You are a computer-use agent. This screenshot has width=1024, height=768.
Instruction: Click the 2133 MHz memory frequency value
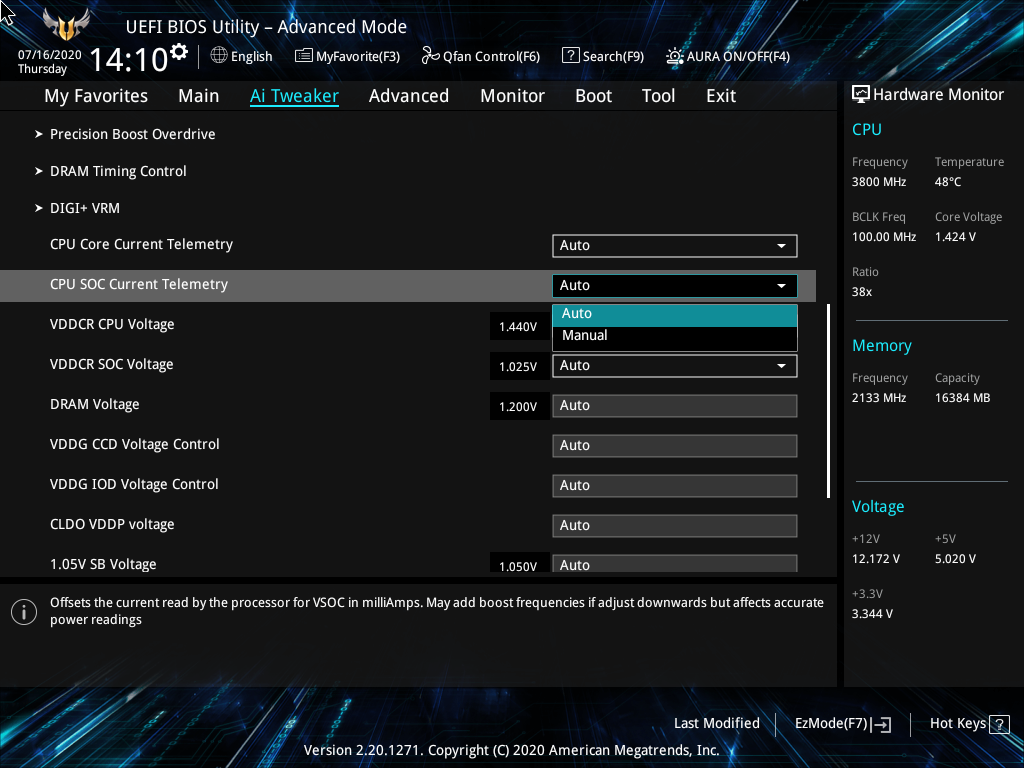[879, 398]
